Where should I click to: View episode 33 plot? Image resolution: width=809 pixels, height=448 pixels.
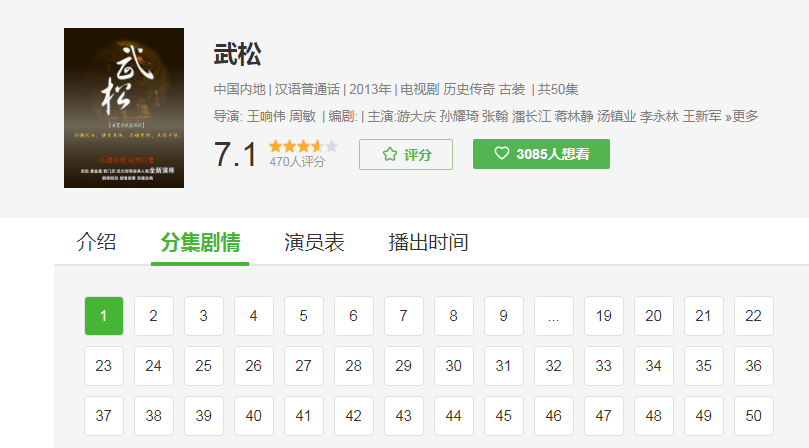pyautogui.click(x=604, y=366)
